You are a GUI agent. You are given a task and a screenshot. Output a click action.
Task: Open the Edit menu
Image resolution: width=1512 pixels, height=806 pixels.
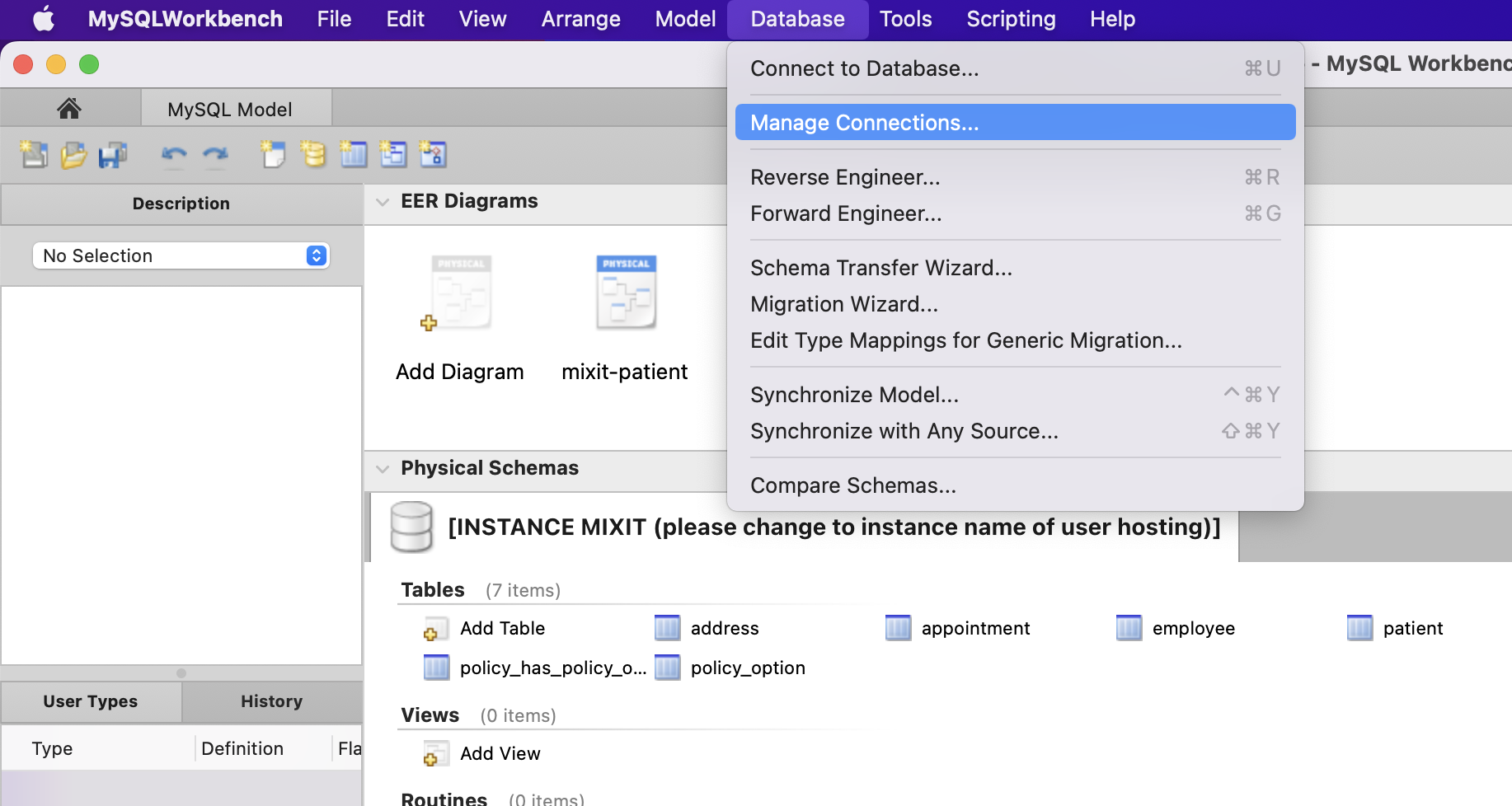click(406, 19)
